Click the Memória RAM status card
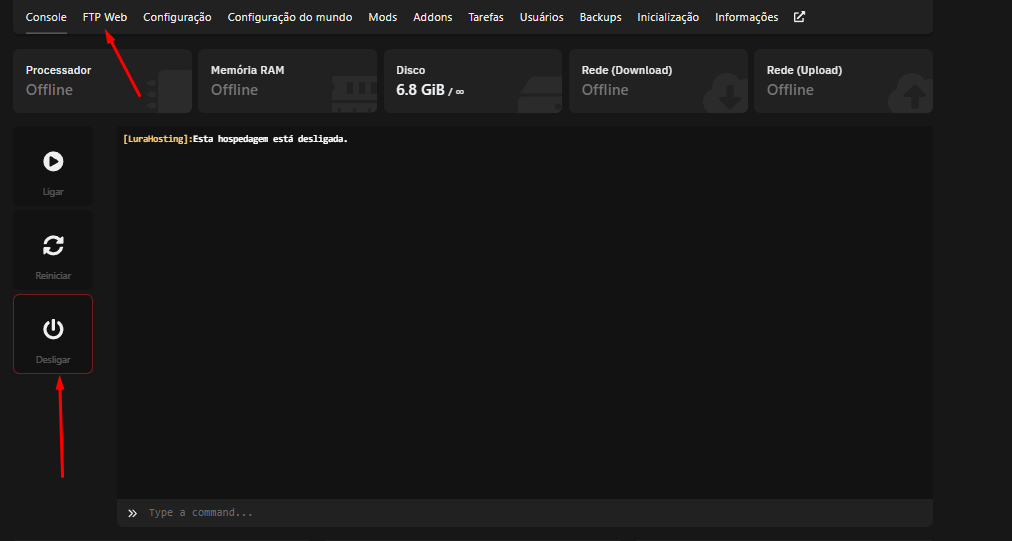This screenshot has height=541, width=1012. [287, 81]
